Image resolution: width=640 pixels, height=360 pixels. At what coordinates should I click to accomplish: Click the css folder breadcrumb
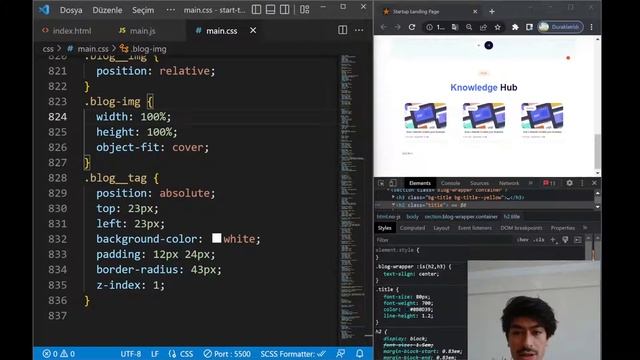point(48,49)
